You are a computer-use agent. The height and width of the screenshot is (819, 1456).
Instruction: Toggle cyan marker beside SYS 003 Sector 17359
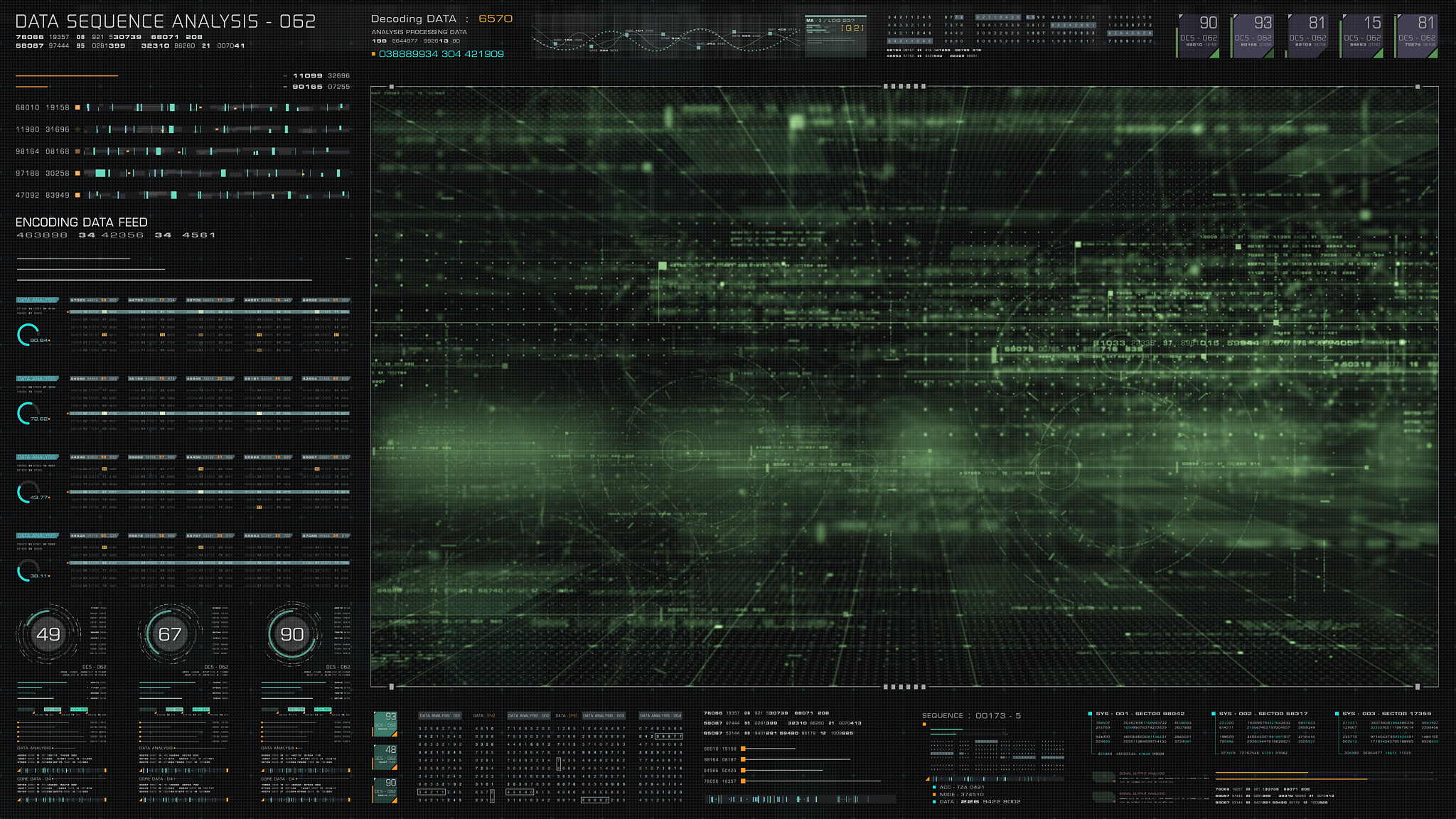click(x=1337, y=714)
